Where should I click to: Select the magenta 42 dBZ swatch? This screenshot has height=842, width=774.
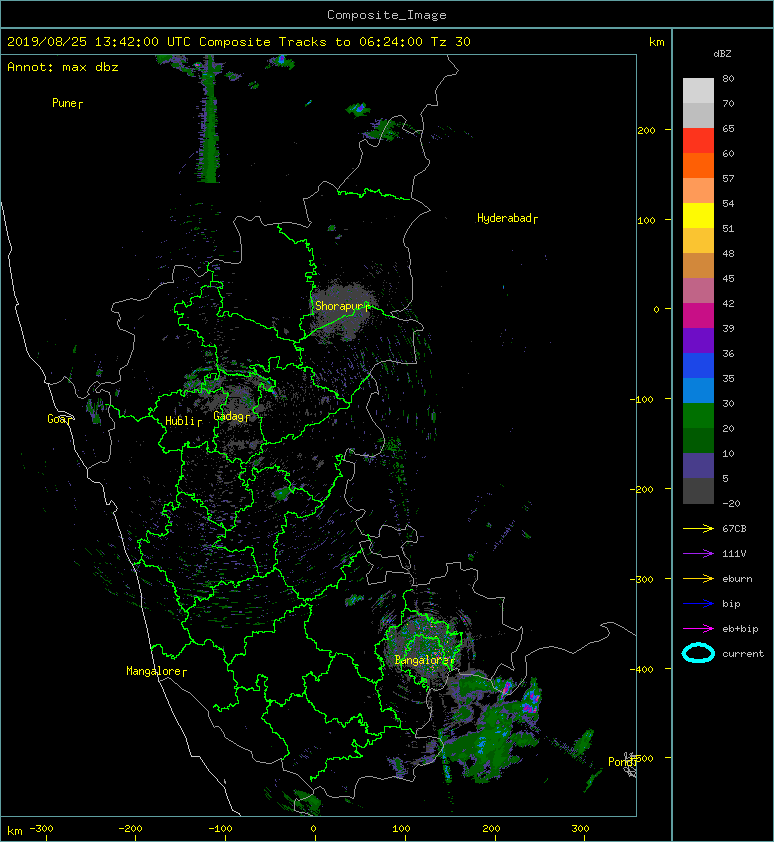698,316
